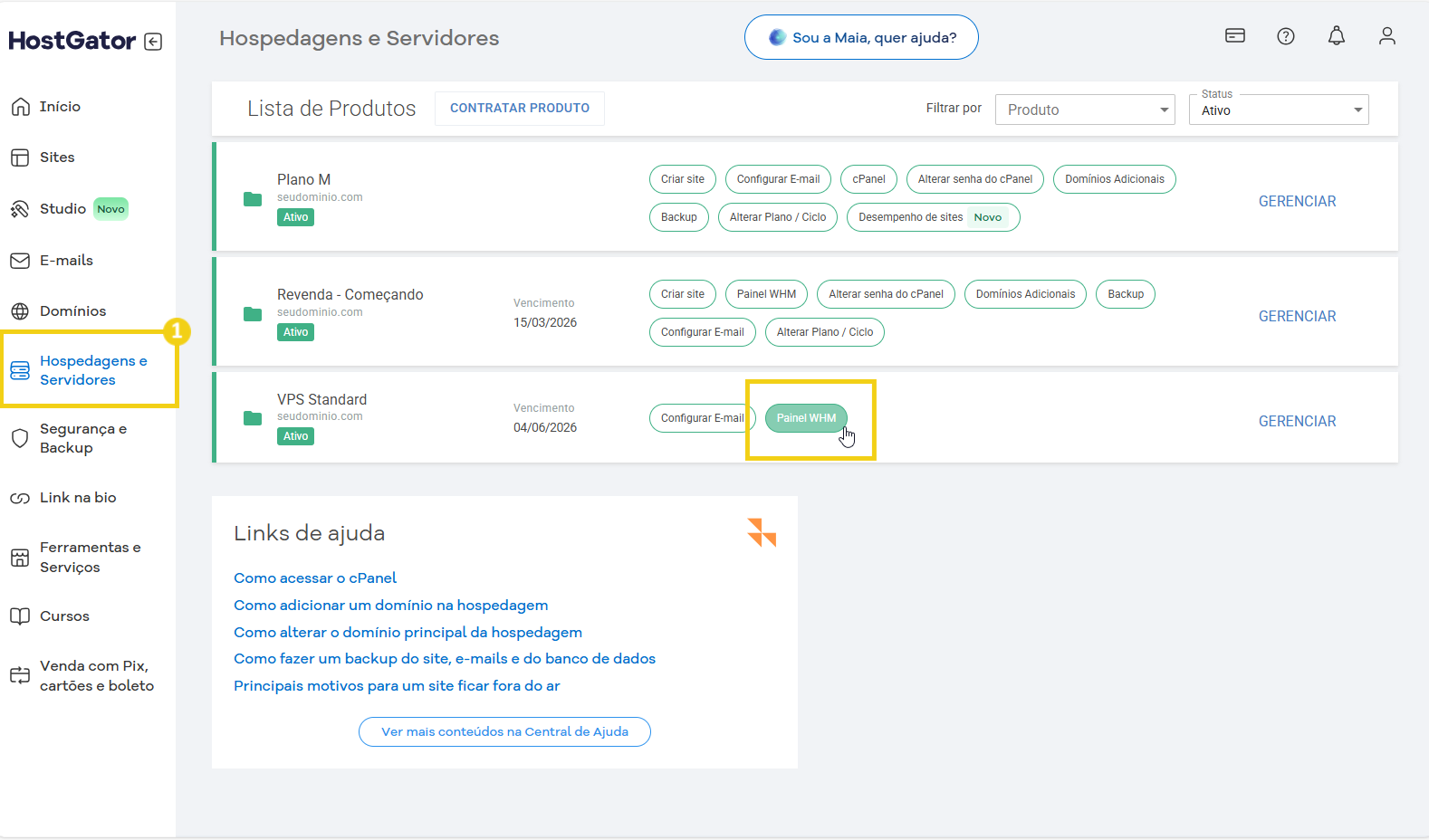This screenshot has height=840, width=1429.
Task: Click CONTRATAR PRODUTO button
Action: click(520, 108)
